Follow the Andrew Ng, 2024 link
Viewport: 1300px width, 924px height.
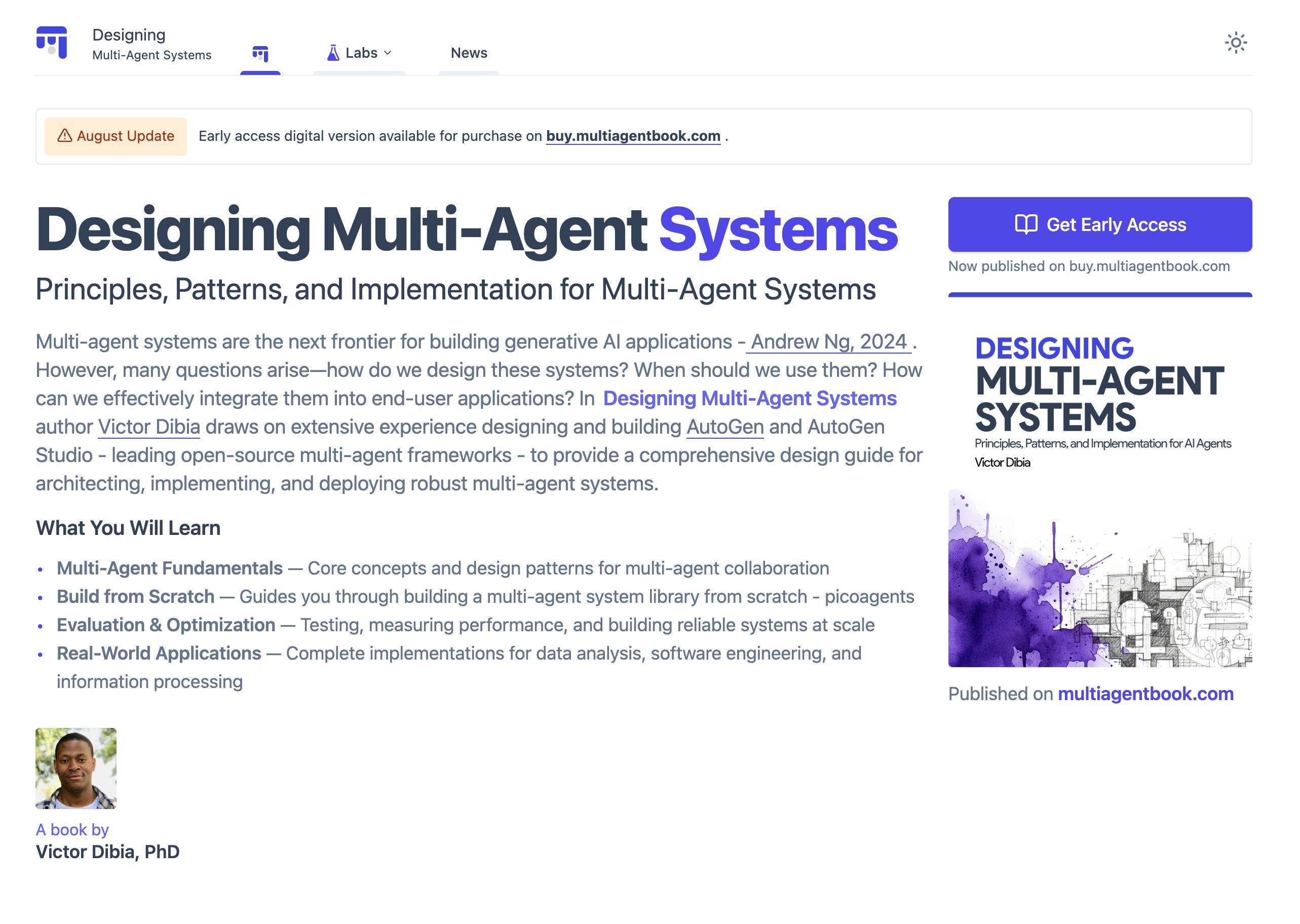click(828, 341)
